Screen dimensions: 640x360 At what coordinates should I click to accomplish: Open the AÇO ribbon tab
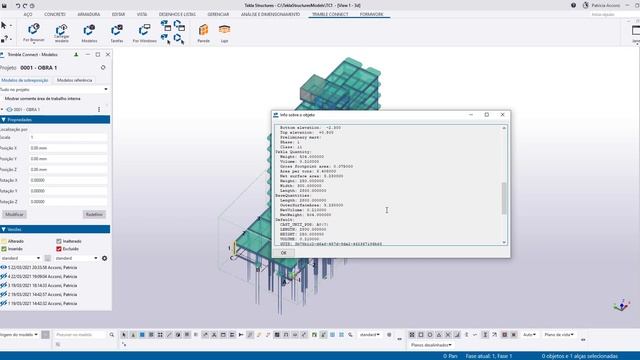pyautogui.click(x=28, y=14)
